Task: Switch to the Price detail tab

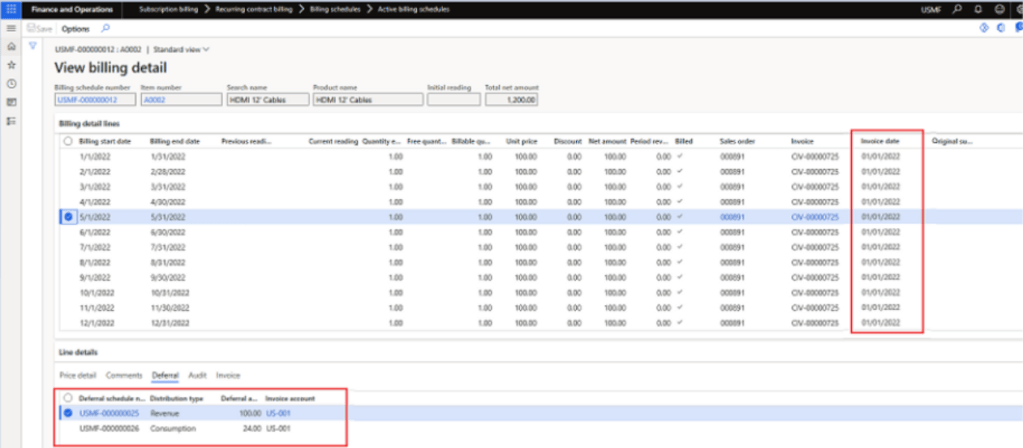Action: 78,375
